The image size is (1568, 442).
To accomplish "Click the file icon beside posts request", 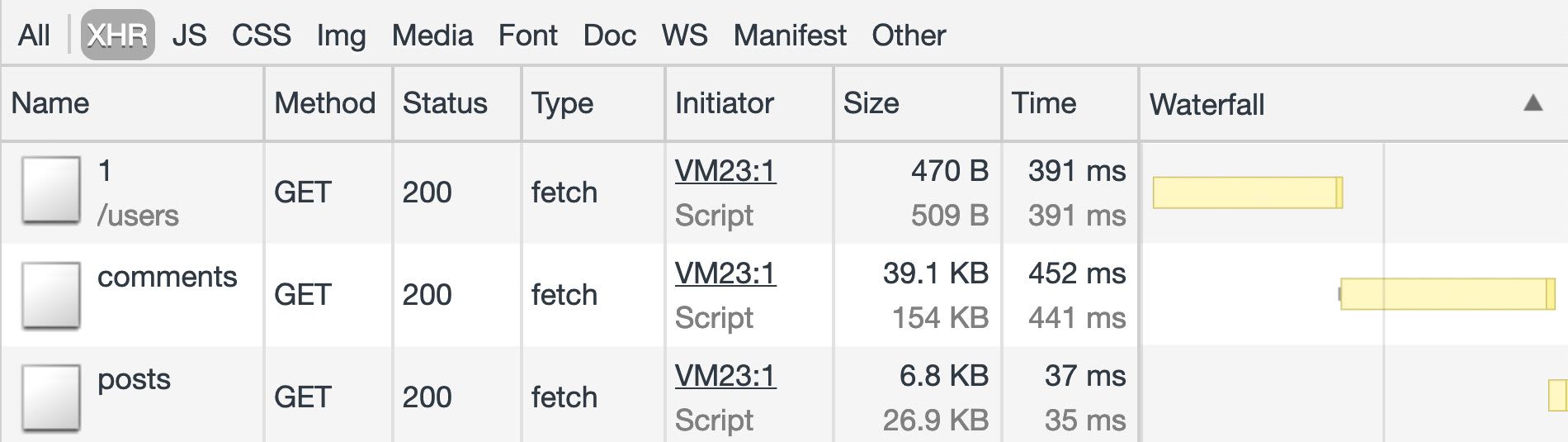I will tap(51, 398).
